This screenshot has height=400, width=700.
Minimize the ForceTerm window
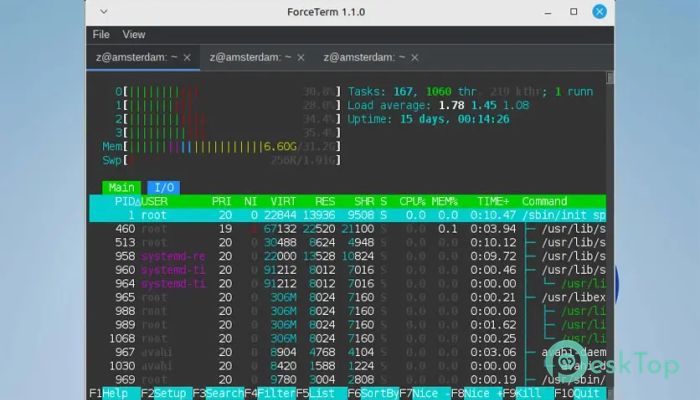pyautogui.click(x=548, y=12)
